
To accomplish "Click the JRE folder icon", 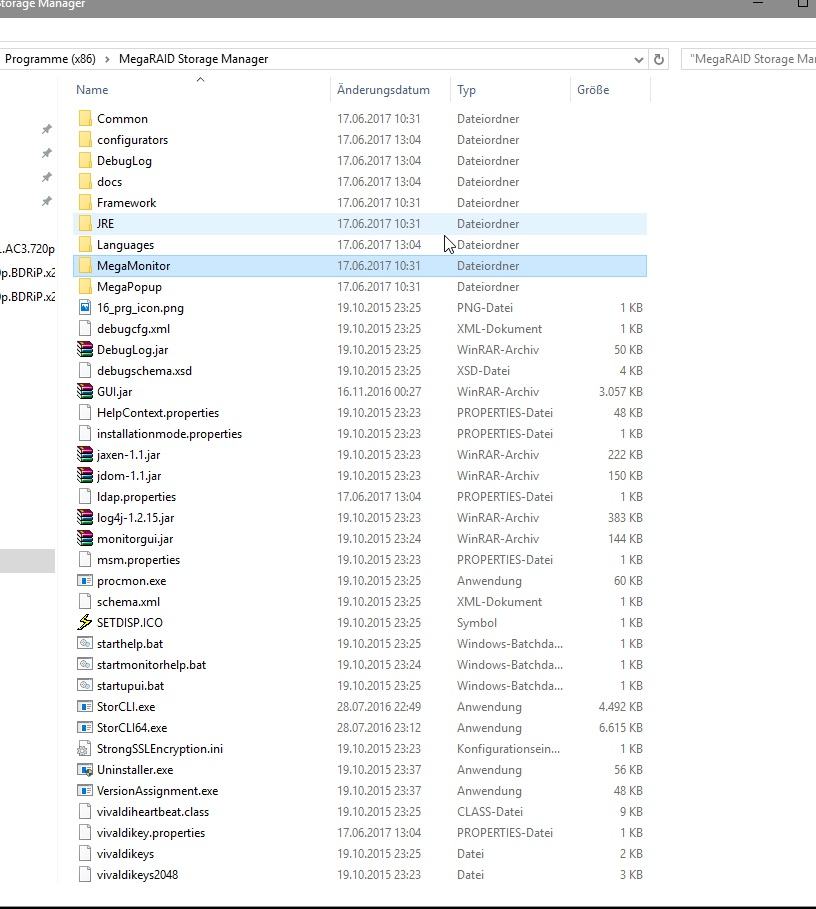I will pos(85,224).
